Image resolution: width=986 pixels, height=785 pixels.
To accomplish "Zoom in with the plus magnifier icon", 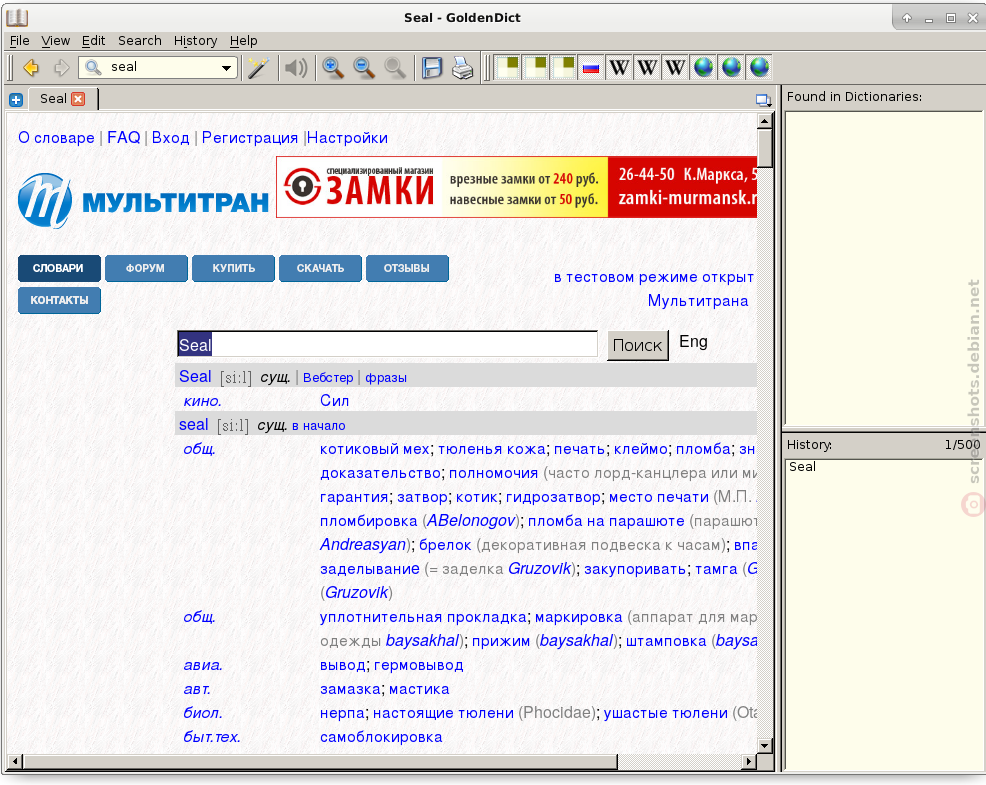I will [333, 67].
